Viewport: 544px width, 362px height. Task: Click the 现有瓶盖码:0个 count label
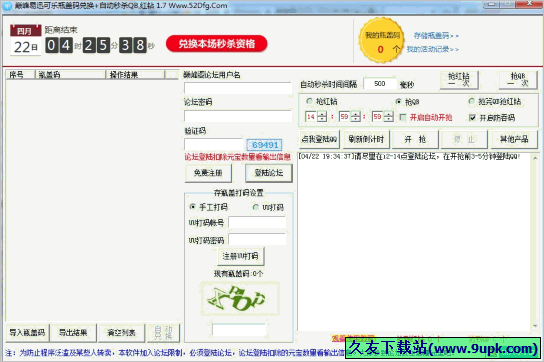click(x=239, y=273)
